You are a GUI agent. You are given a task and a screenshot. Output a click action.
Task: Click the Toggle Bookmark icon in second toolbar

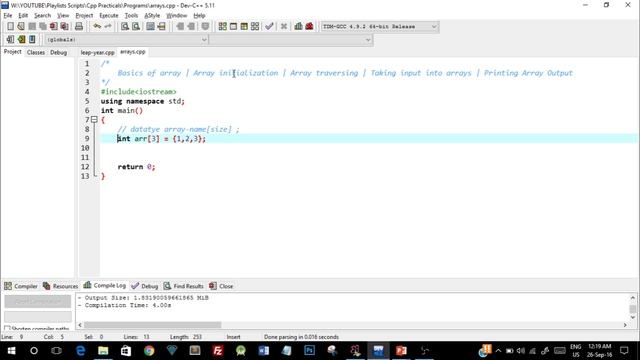(x=21, y=40)
